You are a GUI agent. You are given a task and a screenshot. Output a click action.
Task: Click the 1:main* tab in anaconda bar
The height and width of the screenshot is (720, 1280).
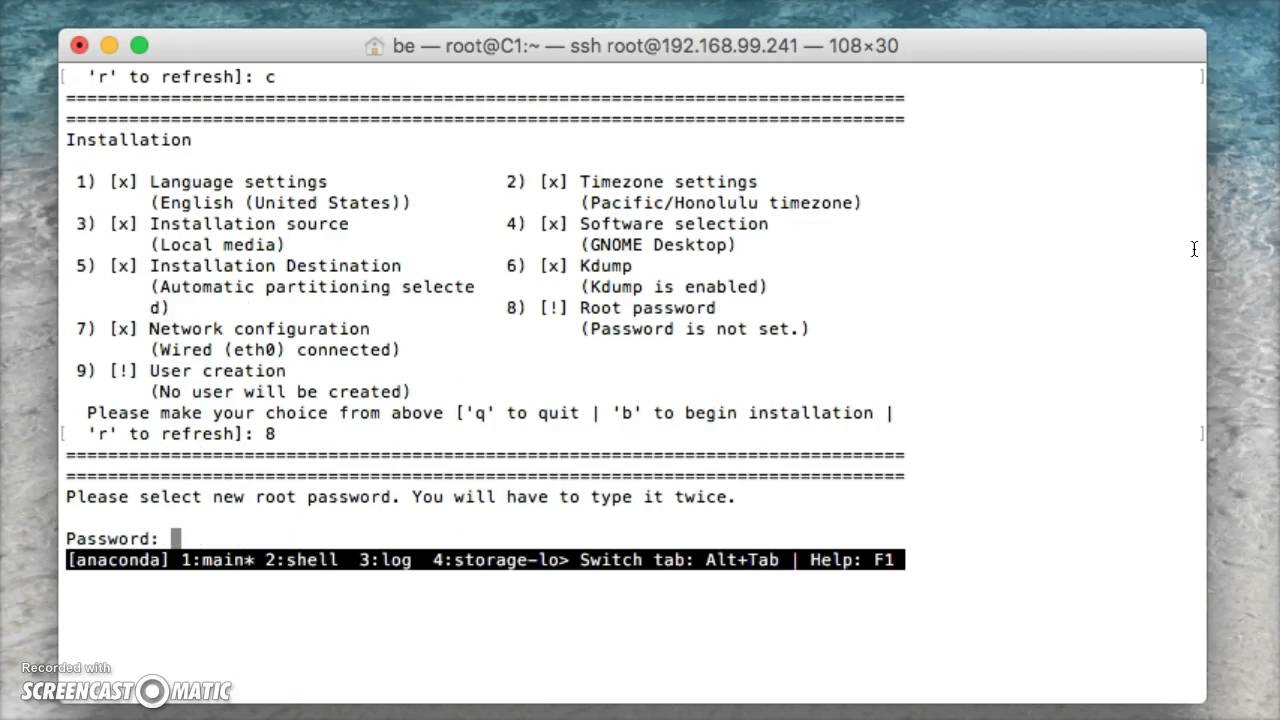(217, 560)
